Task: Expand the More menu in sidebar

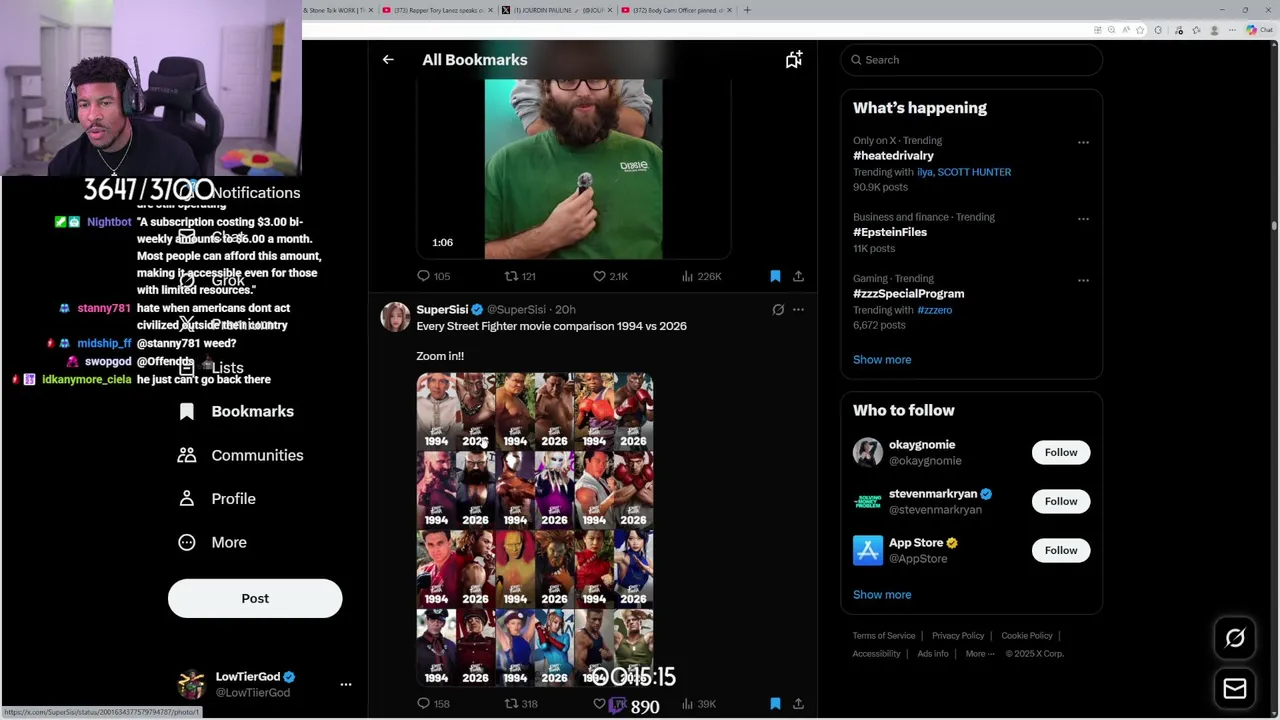Action: [x=214, y=542]
